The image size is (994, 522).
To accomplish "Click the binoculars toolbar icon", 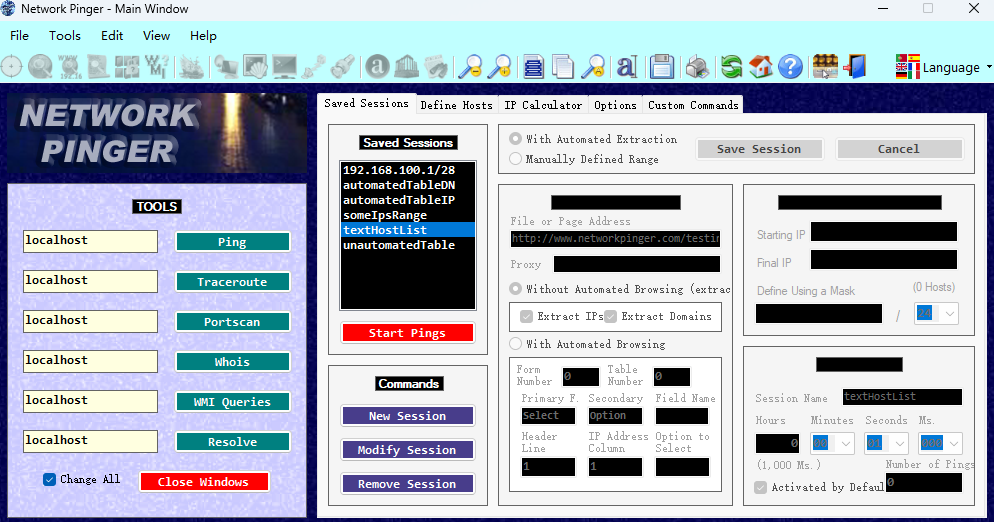I will click(436, 67).
